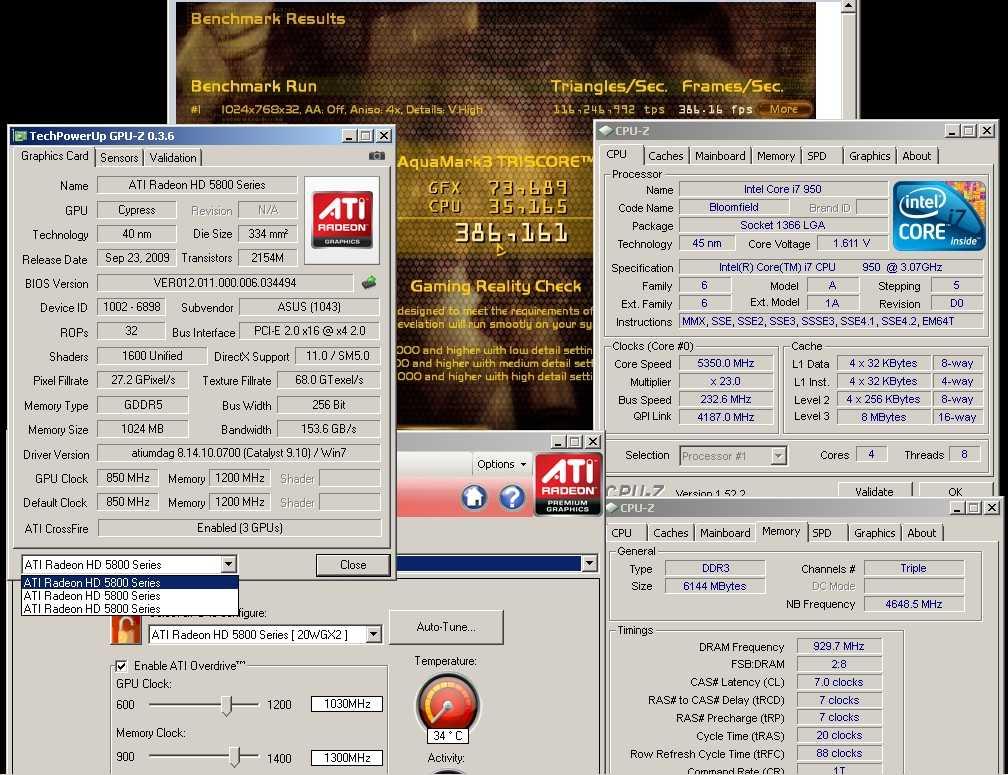Open the SPD tab in top CPU-Z window
Viewport: 1008px width, 775px height.
(817, 156)
